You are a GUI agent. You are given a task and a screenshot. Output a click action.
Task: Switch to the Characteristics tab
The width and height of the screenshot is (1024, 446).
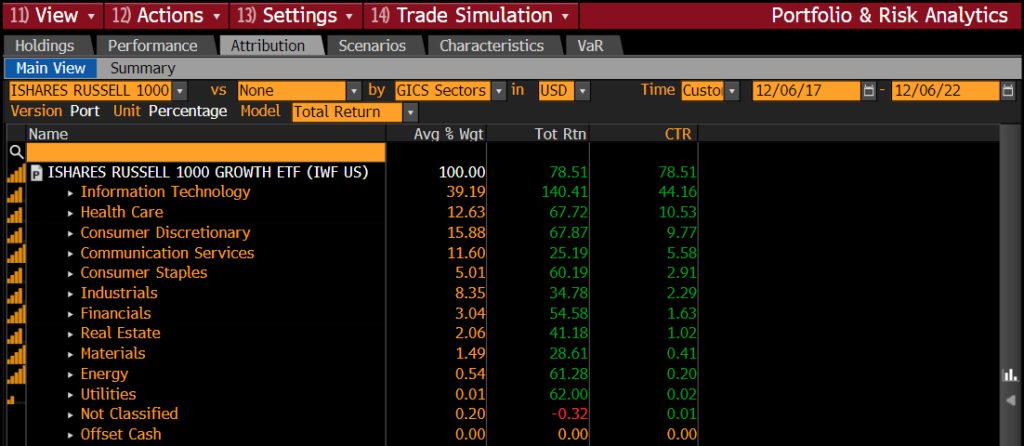click(492, 46)
